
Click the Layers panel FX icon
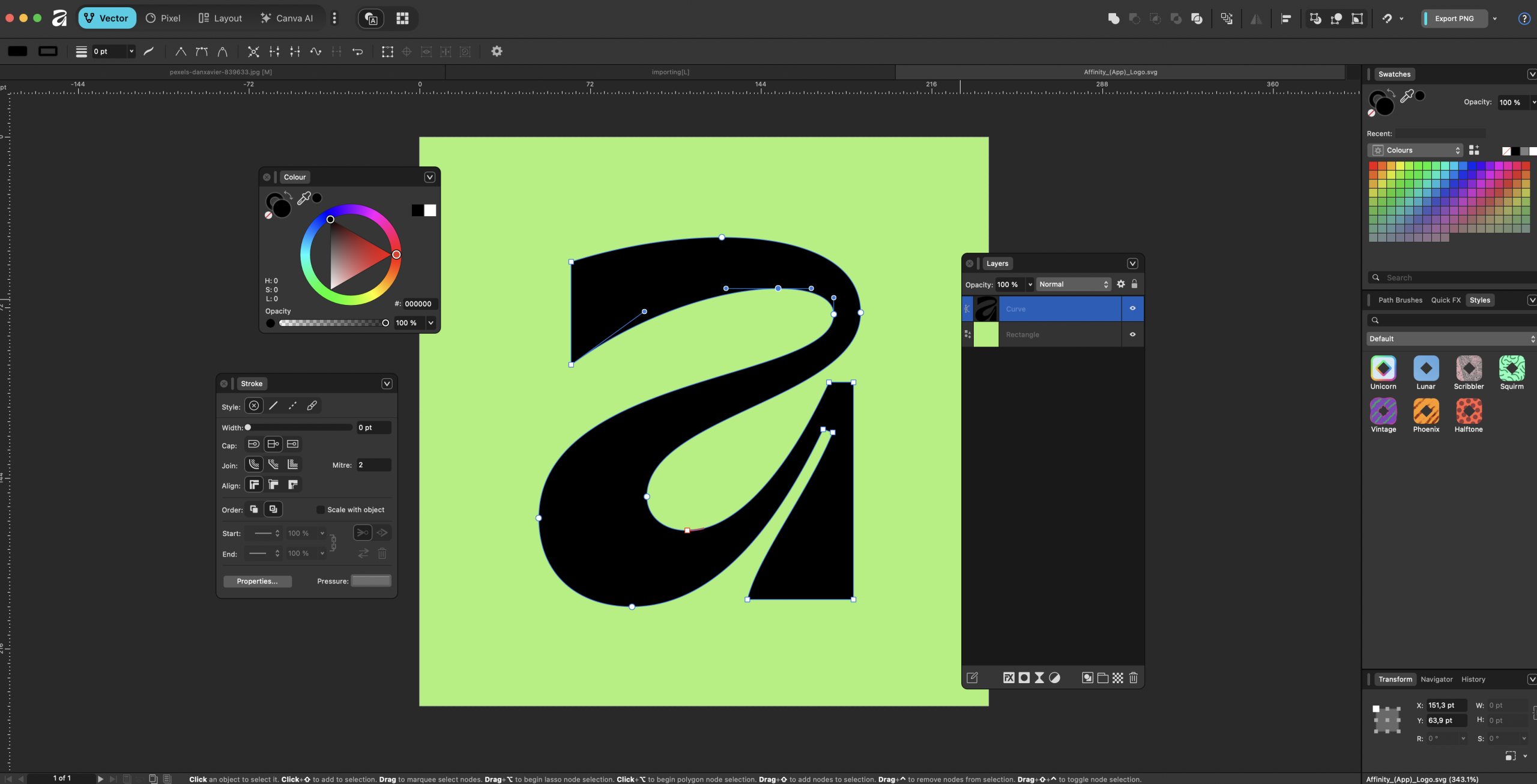click(x=1009, y=678)
